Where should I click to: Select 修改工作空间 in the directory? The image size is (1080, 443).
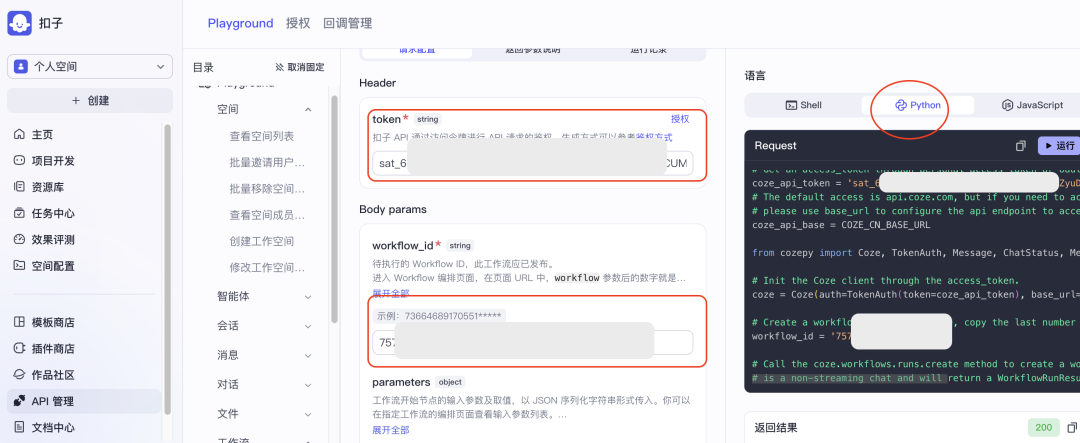(x=267, y=267)
